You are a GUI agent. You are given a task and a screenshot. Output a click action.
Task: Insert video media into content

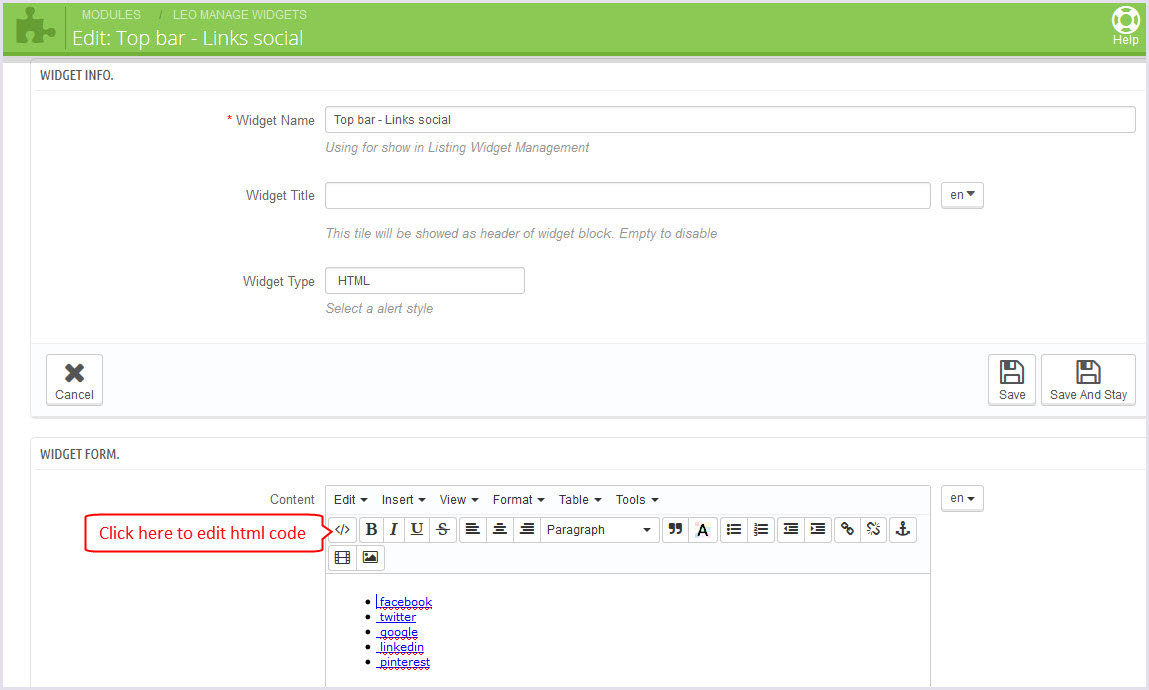point(343,558)
